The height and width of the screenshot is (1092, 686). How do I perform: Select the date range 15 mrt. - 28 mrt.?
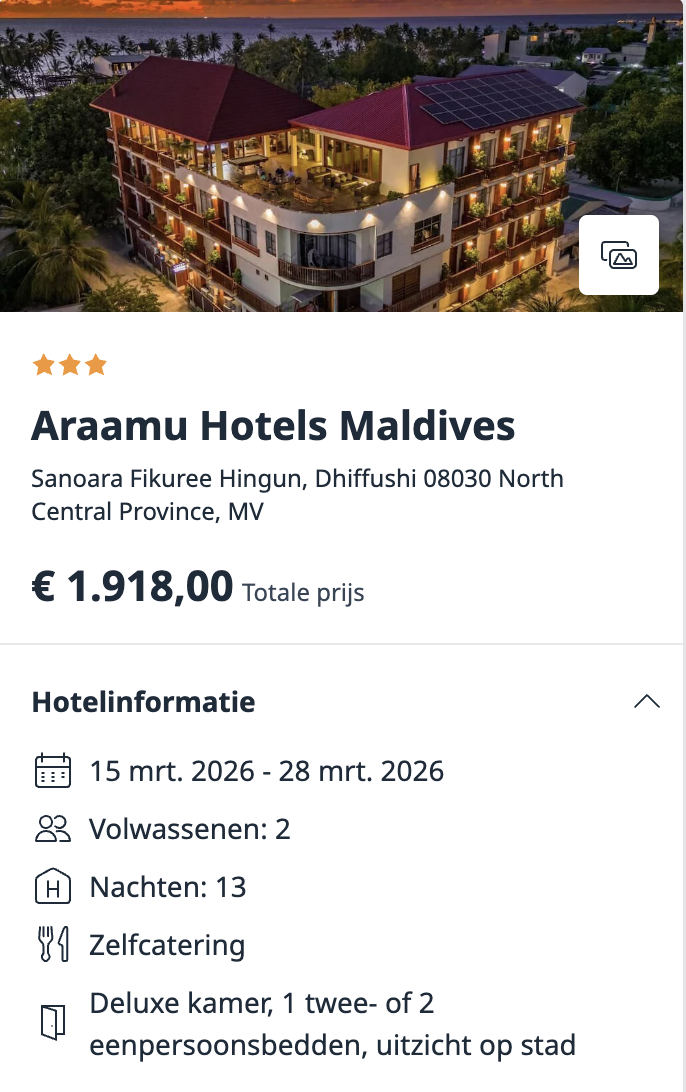(x=266, y=771)
